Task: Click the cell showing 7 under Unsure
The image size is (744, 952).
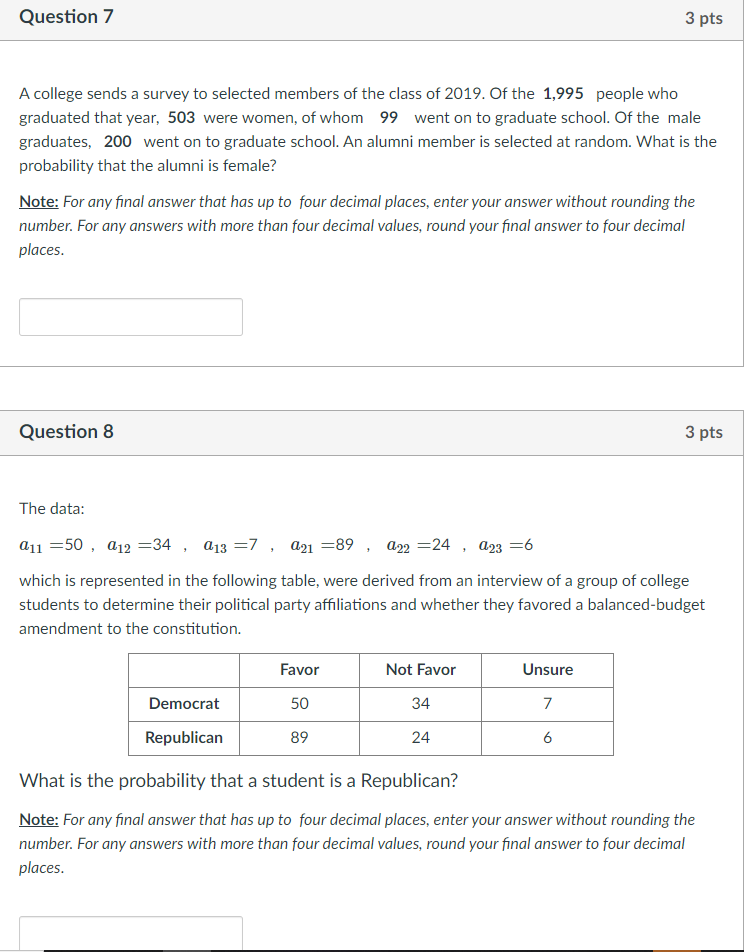Action: (547, 703)
